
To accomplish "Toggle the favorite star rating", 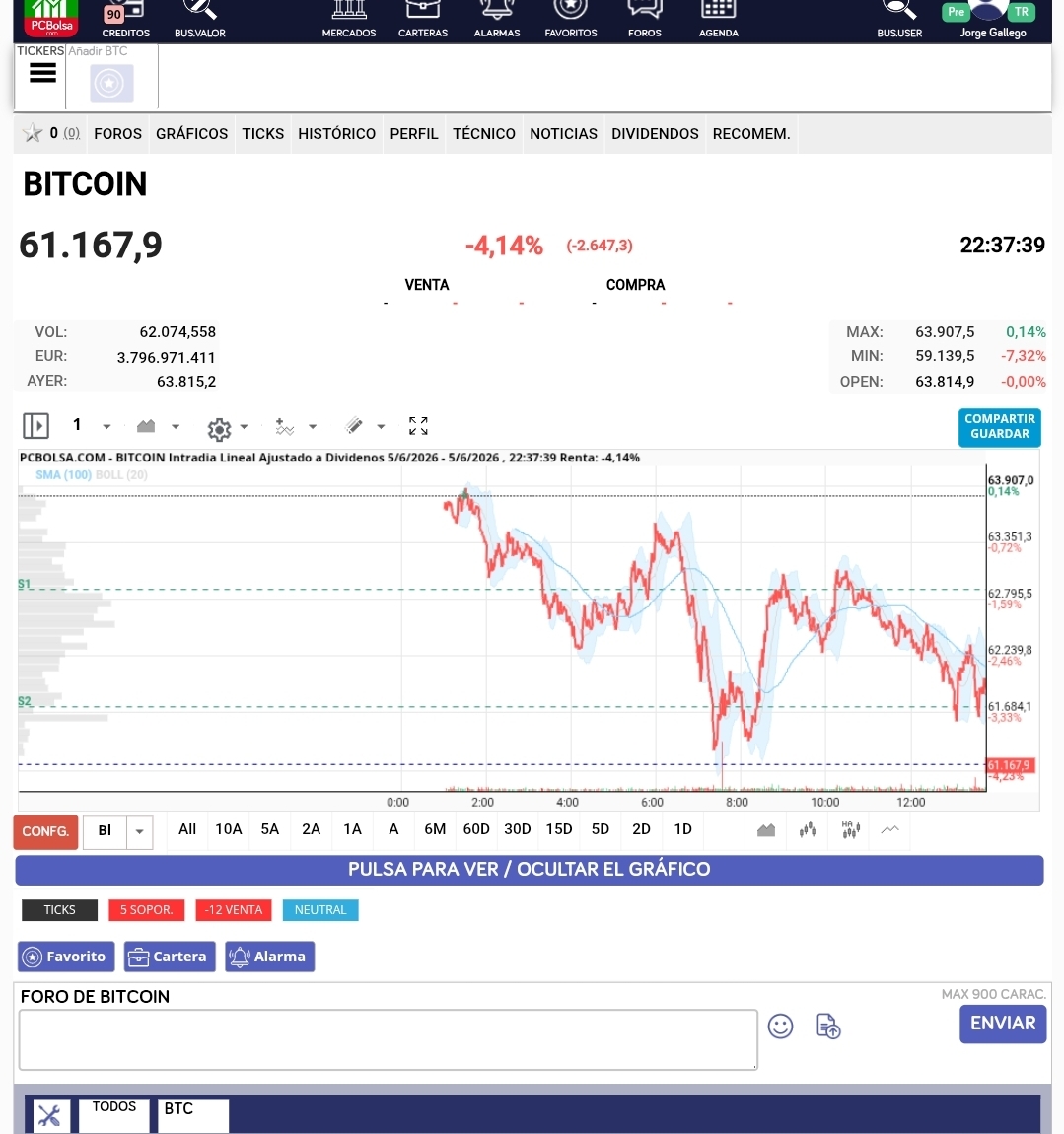I will 33,133.
